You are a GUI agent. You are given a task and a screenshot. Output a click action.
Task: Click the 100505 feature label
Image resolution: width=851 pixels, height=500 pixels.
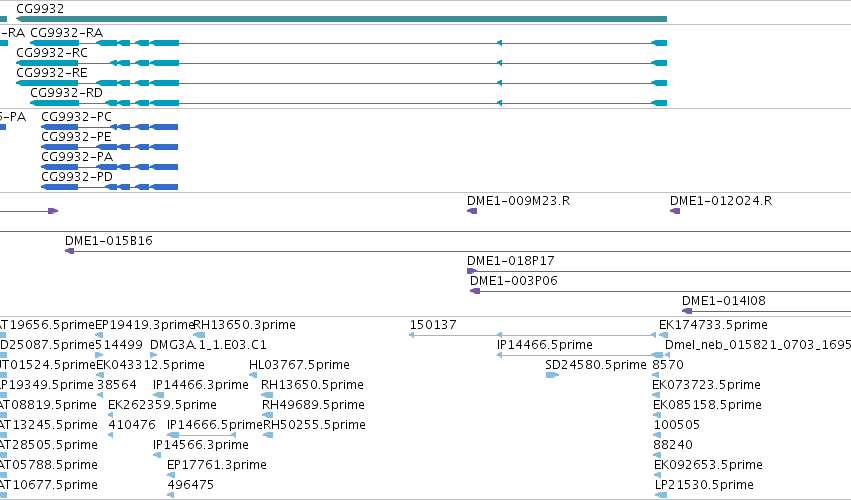click(677, 426)
